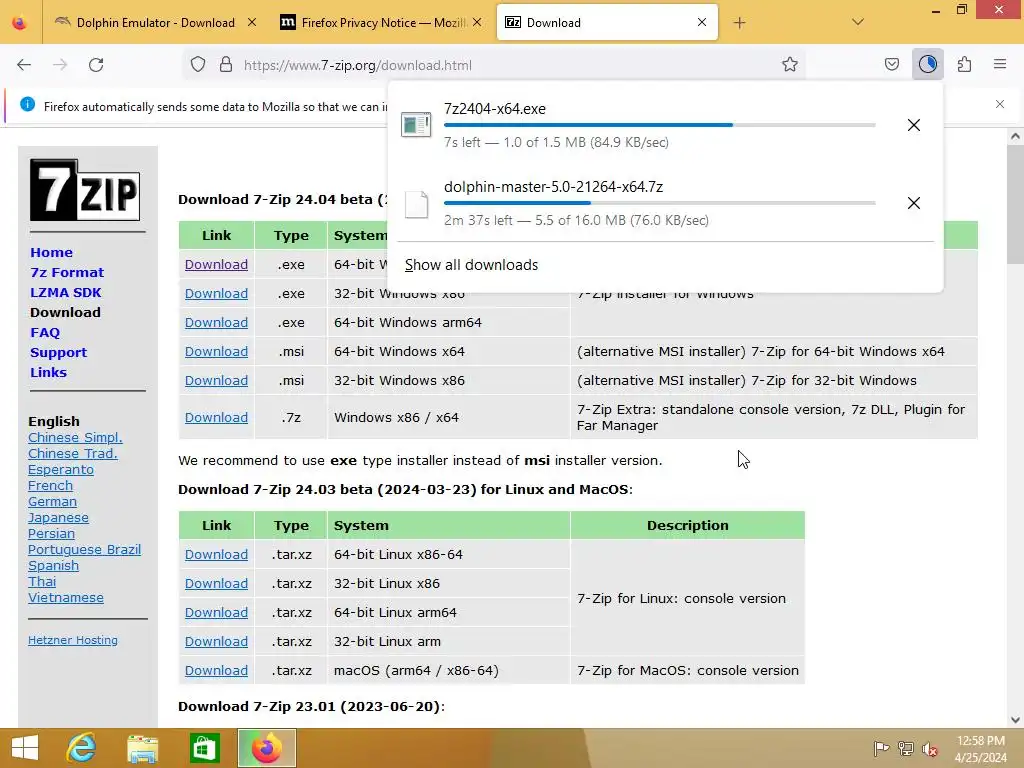This screenshot has height=768, width=1024.
Task: Open the FAQ sidebar link
Action: click(x=45, y=332)
